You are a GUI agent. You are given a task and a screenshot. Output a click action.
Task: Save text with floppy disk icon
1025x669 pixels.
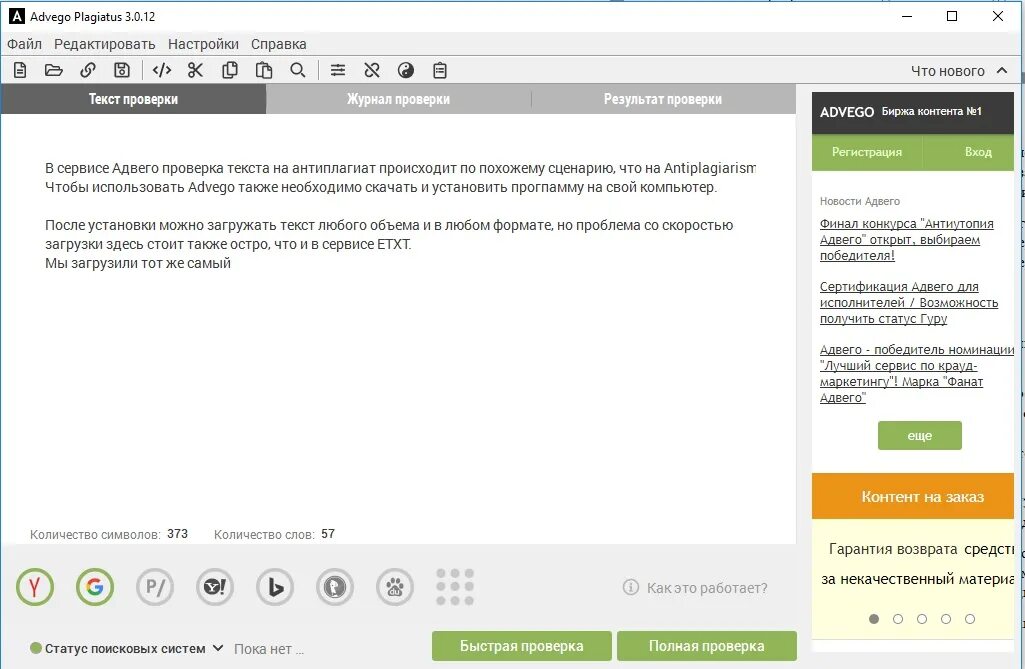[x=122, y=70]
